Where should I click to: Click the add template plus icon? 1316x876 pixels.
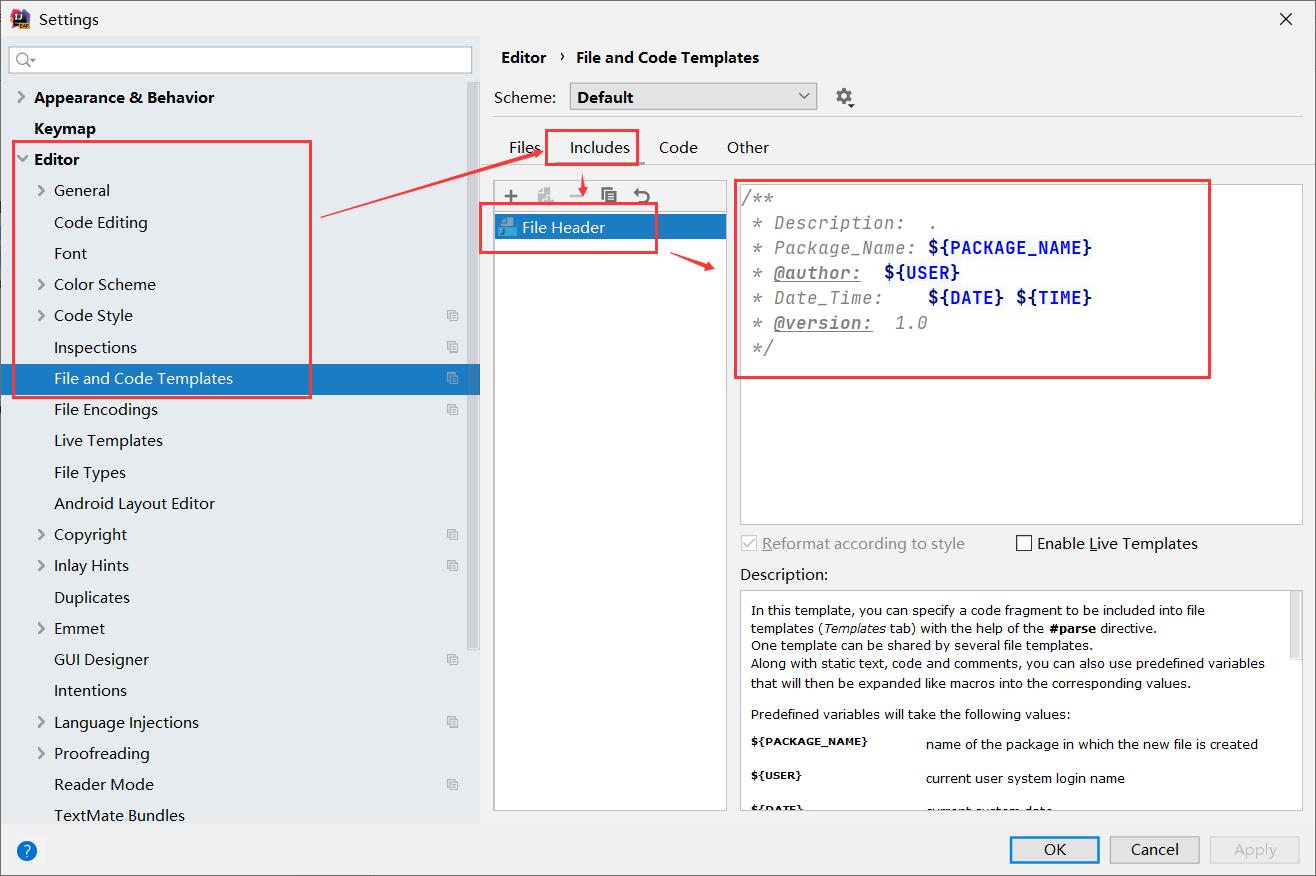511,196
